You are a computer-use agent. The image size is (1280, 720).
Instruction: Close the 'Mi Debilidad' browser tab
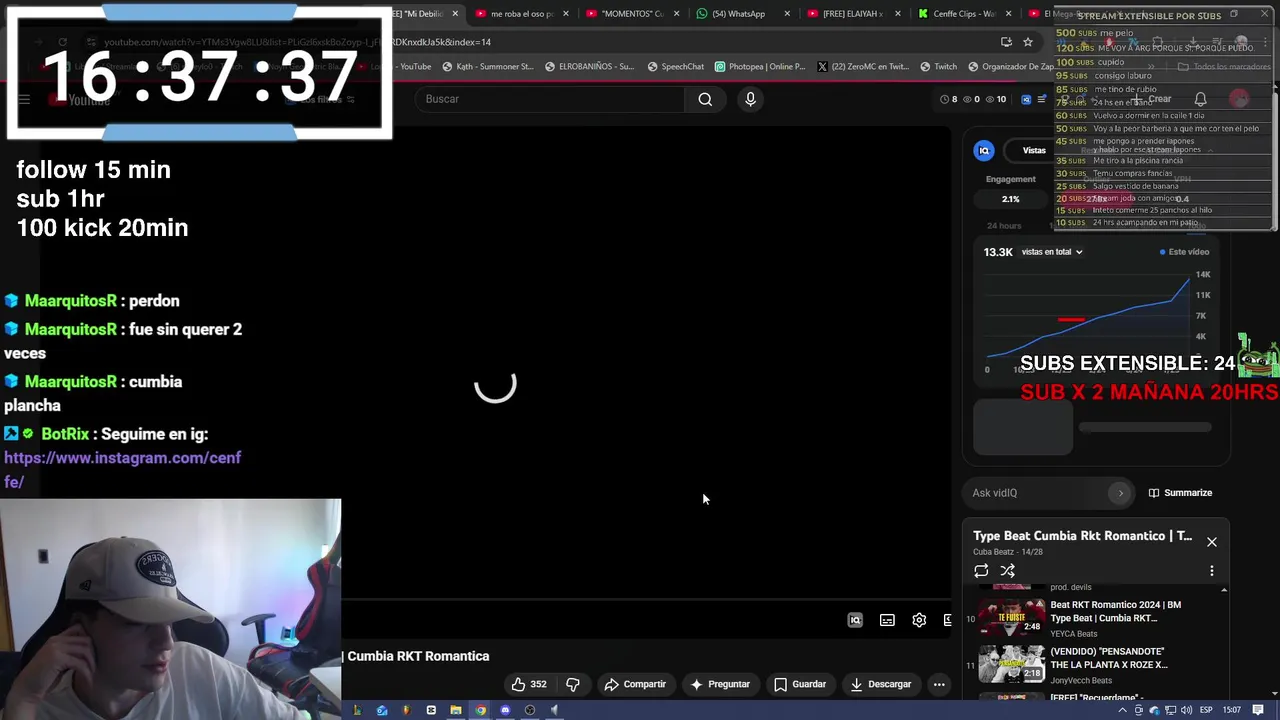tap(455, 14)
